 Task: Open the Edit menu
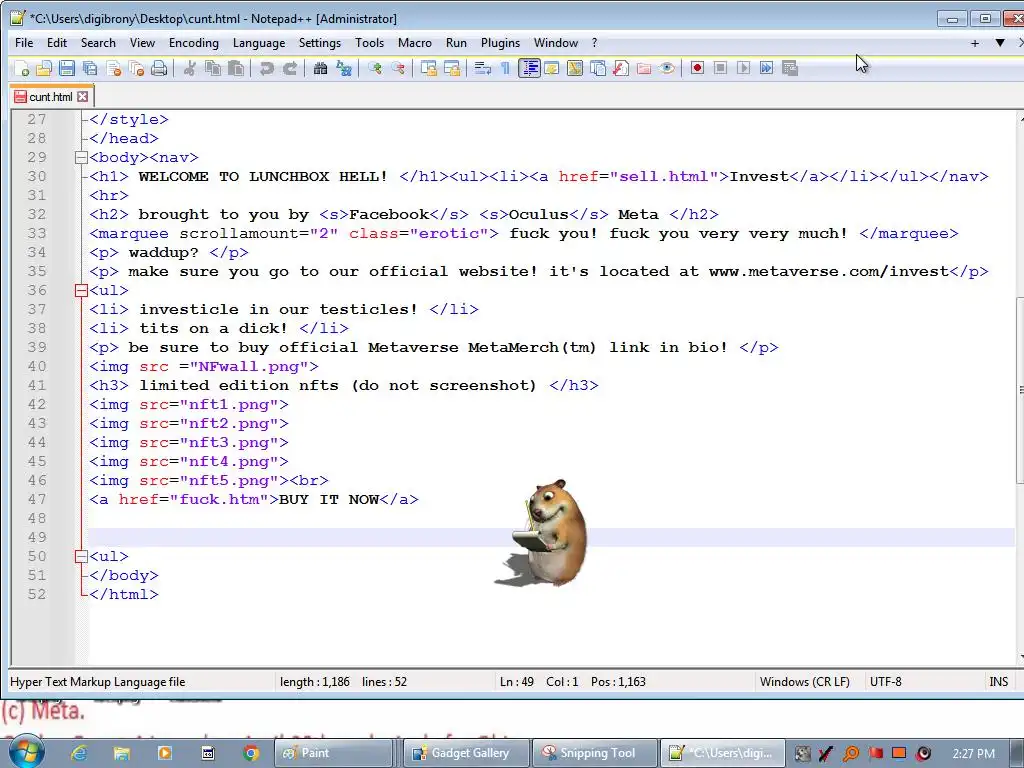57,43
